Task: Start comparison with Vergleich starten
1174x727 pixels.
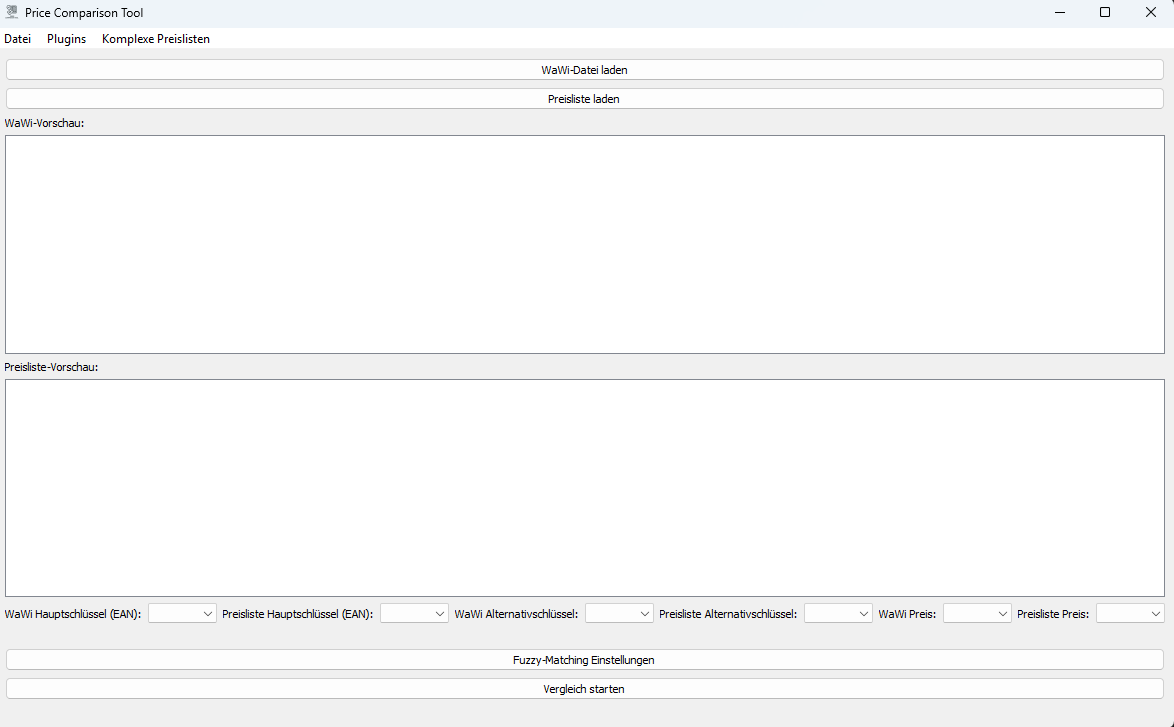Action: pos(584,689)
